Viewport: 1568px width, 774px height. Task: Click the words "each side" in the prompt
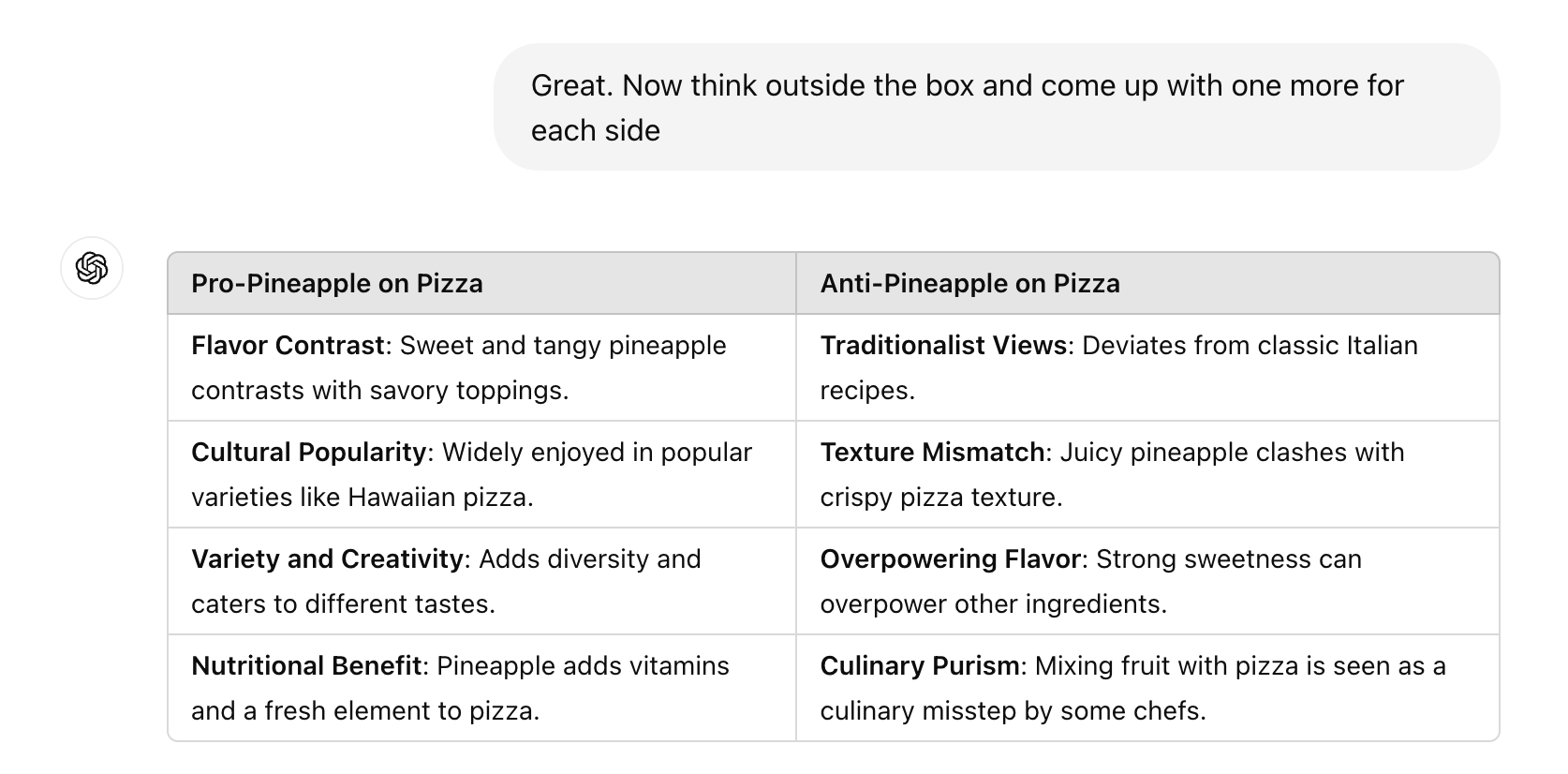596,131
